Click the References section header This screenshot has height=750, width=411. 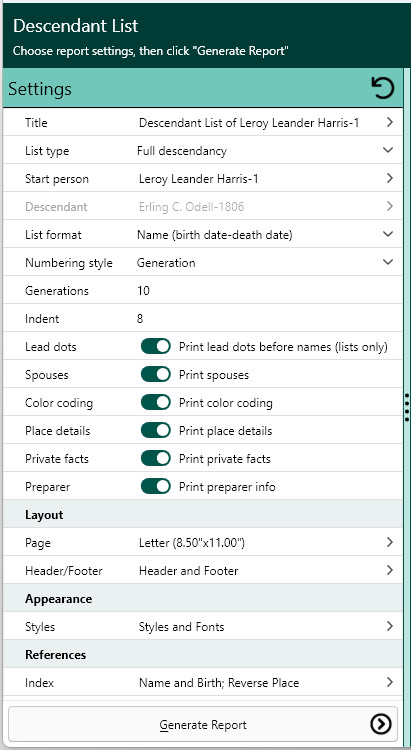click(56, 654)
